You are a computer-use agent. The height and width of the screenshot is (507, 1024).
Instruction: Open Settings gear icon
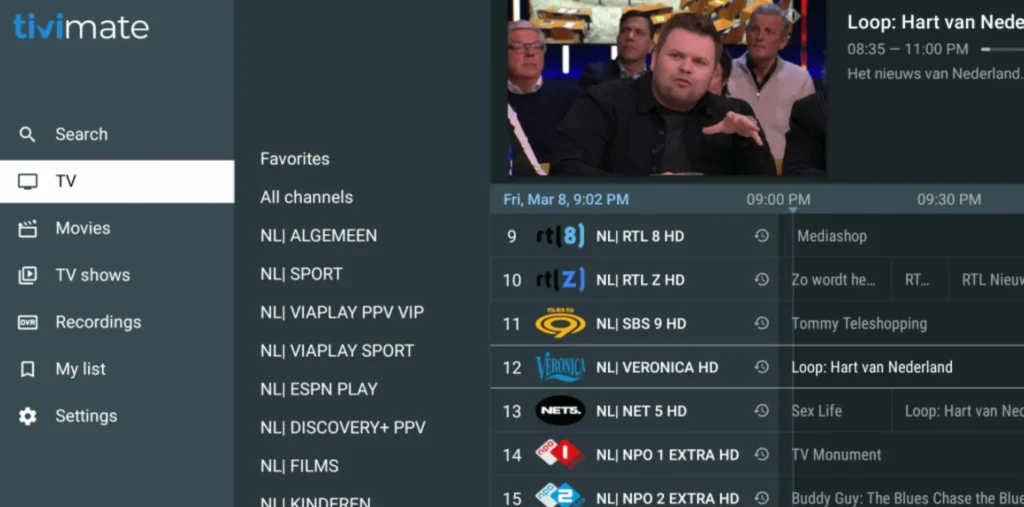coord(27,416)
